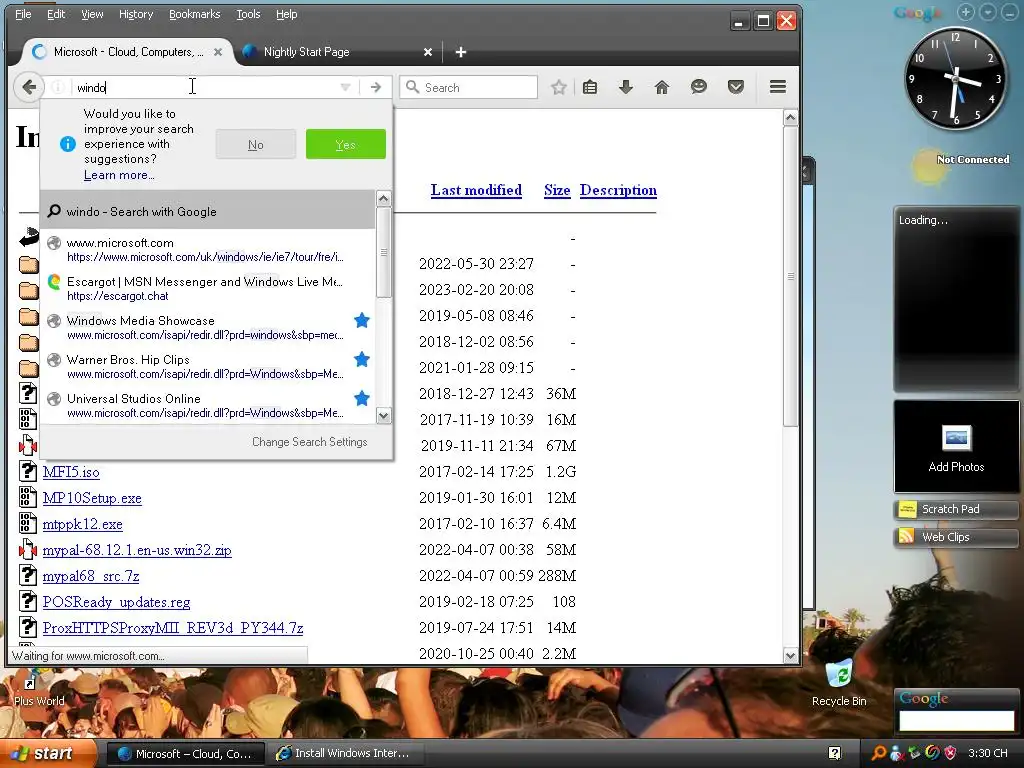Viewport: 1024px width, 768px height.
Task: Close the Microsoft - Cloud, Computers tab
Action: click(x=218, y=52)
